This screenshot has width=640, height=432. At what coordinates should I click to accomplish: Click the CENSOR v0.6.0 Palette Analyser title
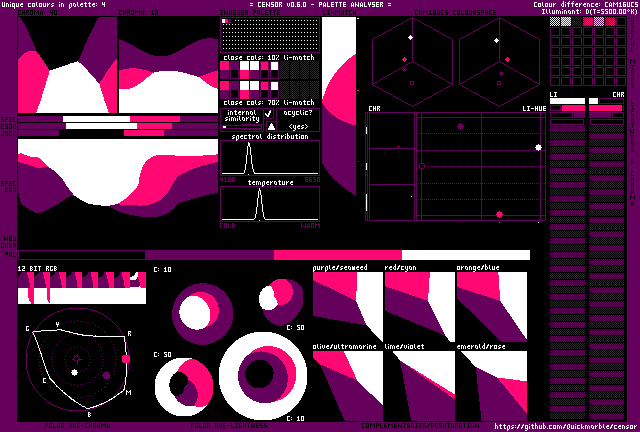click(x=319, y=5)
